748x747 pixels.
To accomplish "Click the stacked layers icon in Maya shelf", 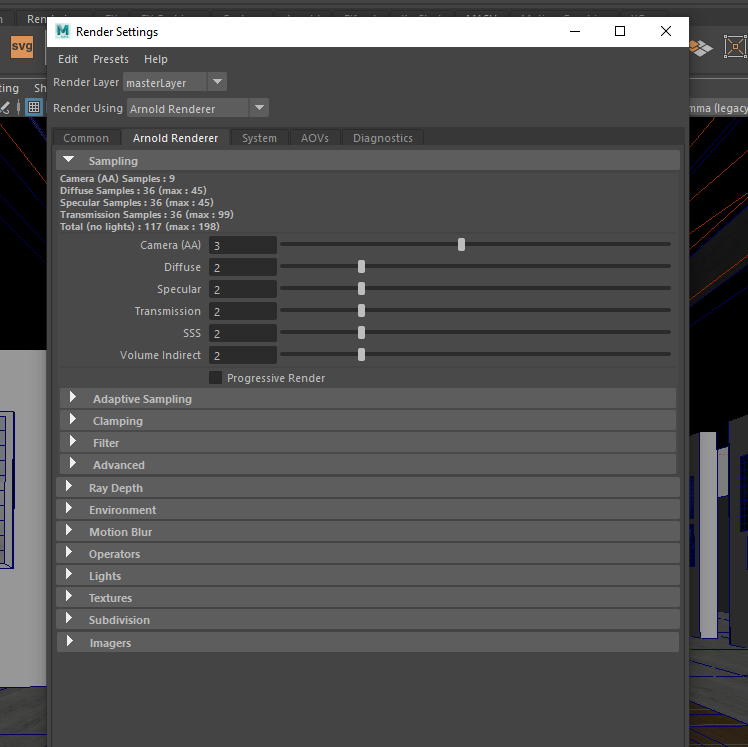I will (x=701, y=47).
